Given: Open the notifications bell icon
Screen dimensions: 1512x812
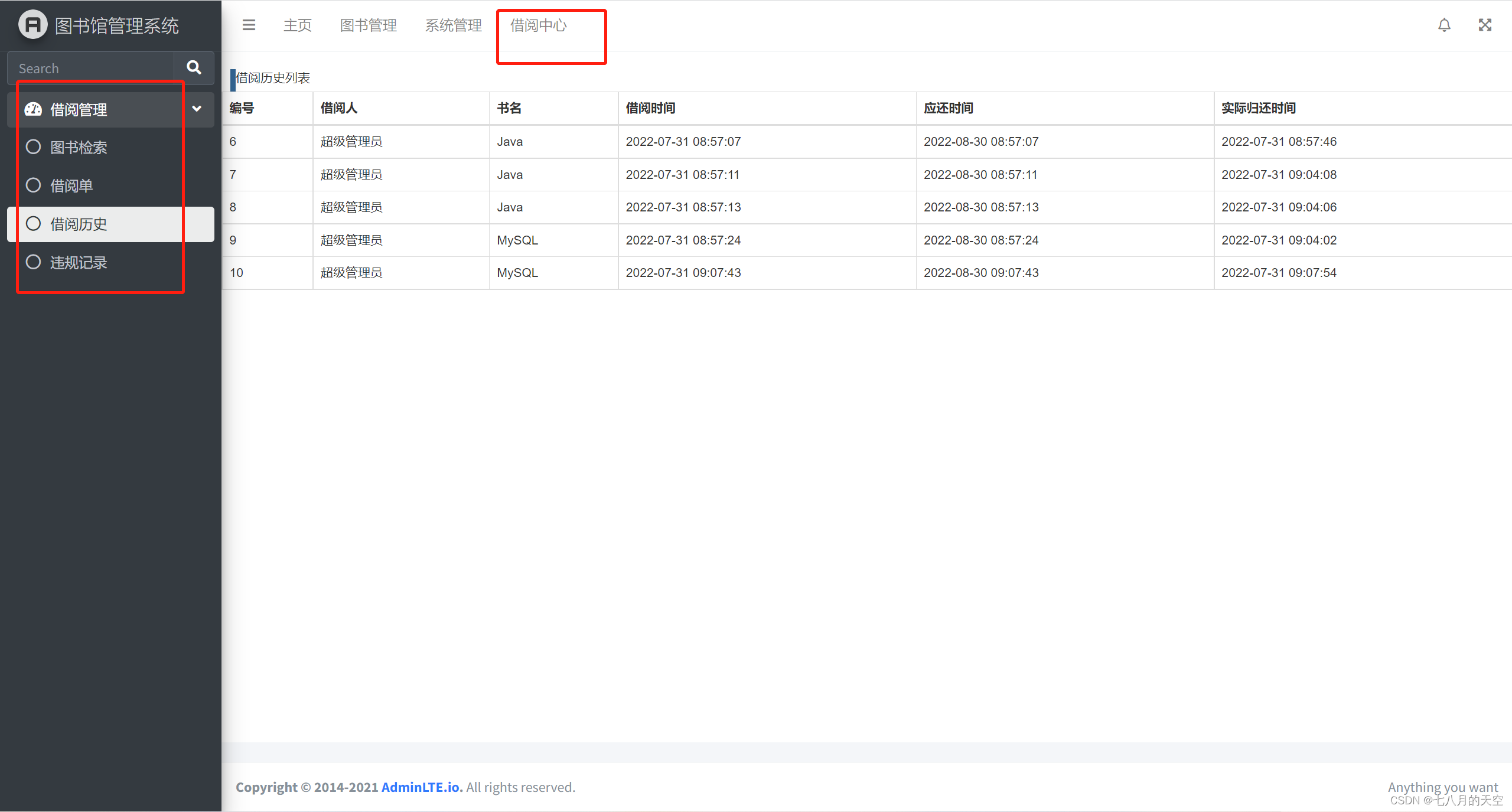Looking at the screenshot, I should pos(1444,25).
